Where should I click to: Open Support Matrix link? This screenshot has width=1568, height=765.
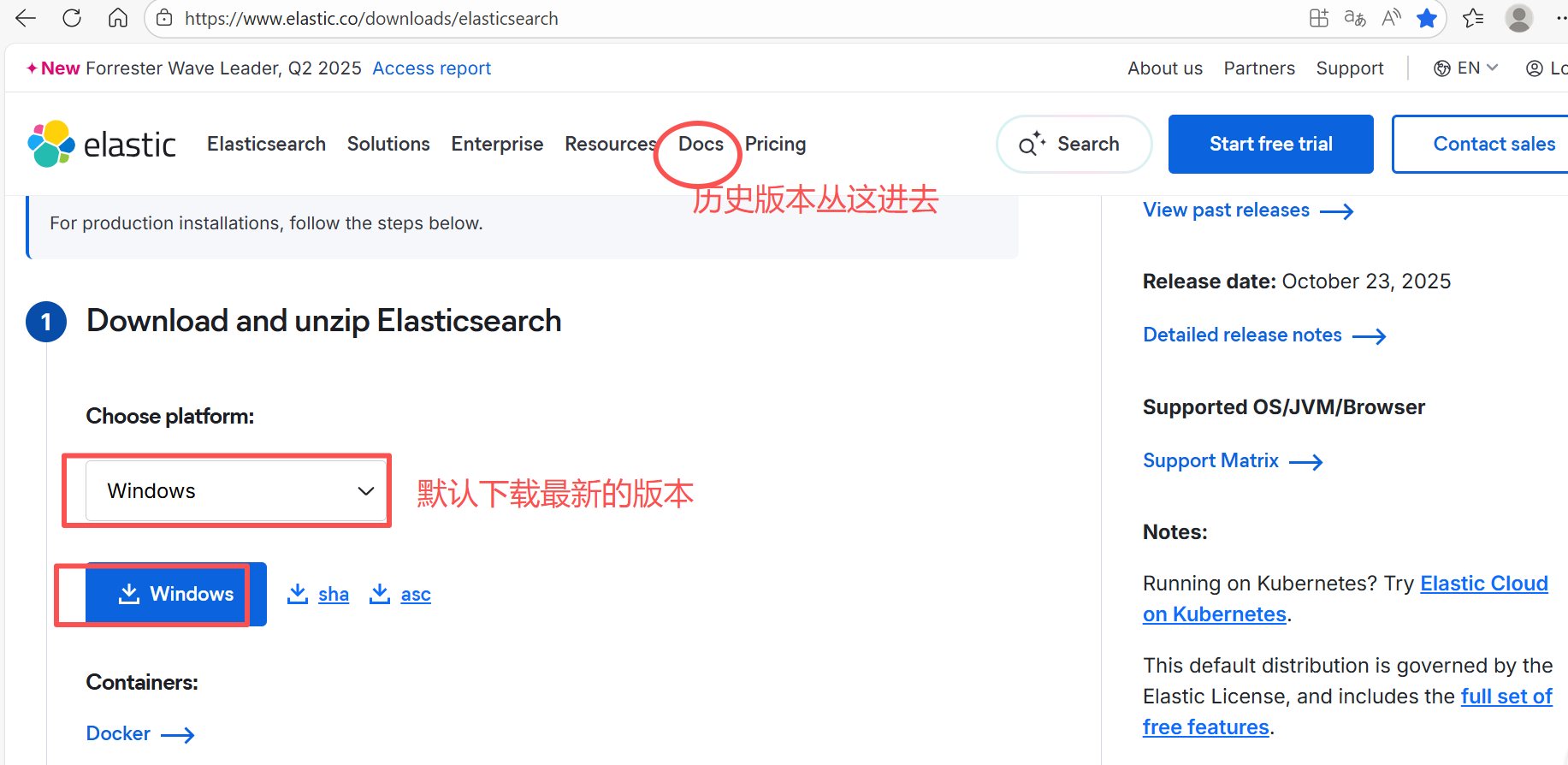pos(1233,461)
